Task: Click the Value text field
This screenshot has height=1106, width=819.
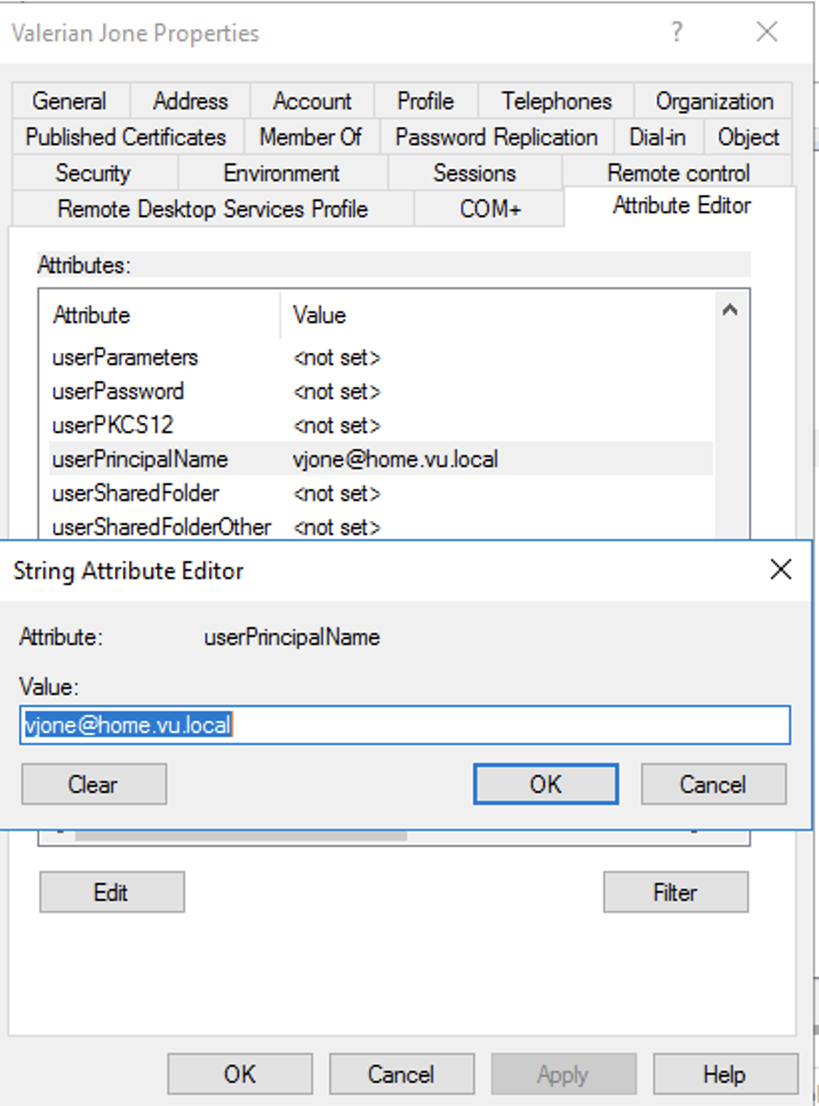Action: (405, 725)
